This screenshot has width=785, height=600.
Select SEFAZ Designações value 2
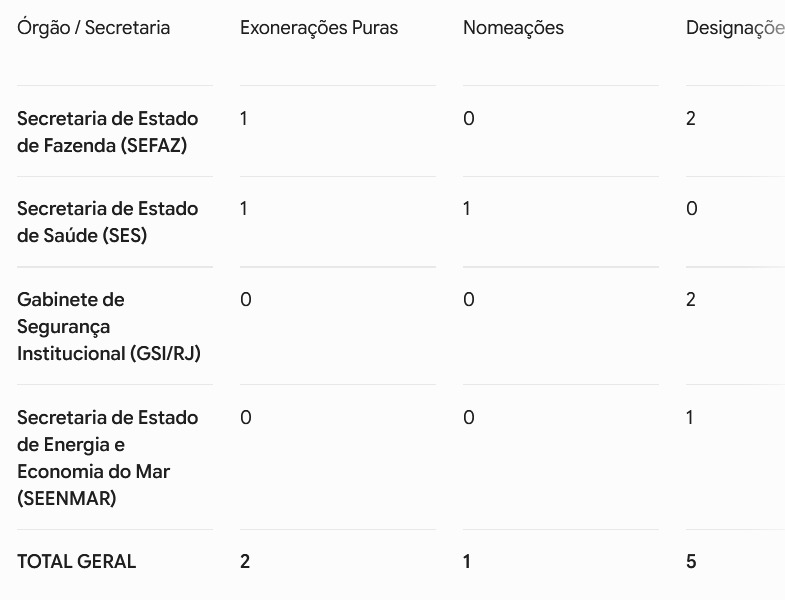(691, 119)
